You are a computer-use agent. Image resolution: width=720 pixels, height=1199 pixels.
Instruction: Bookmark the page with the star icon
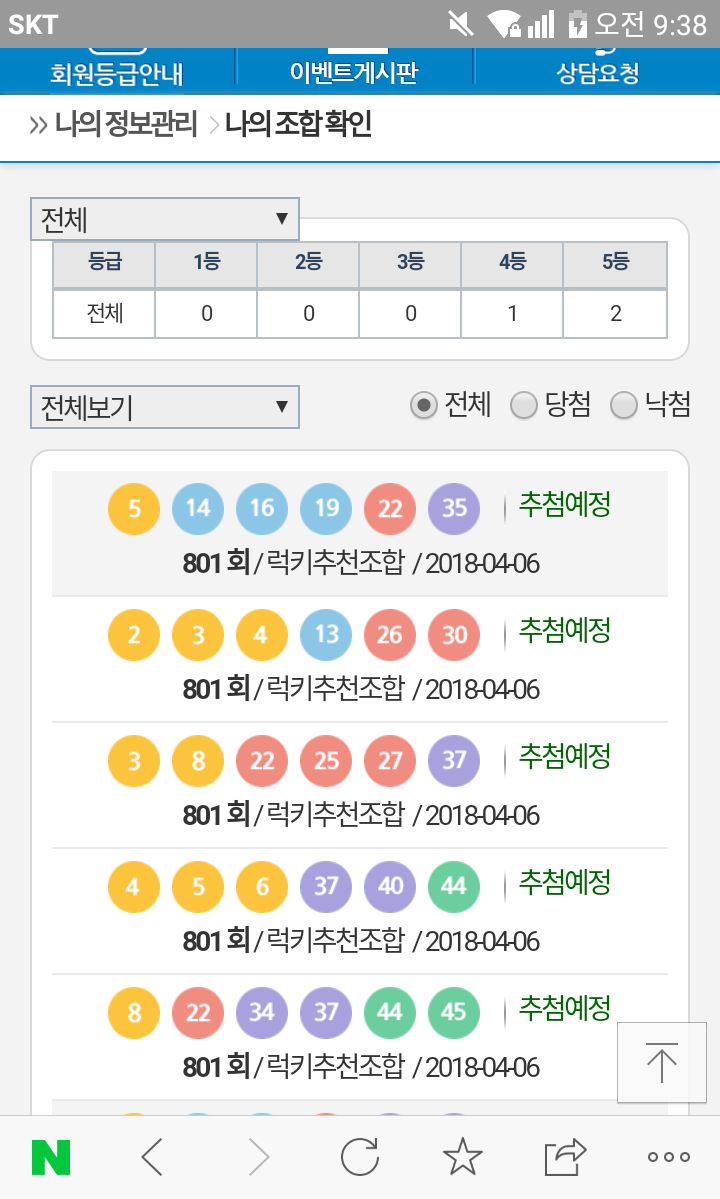[462, 1157]
